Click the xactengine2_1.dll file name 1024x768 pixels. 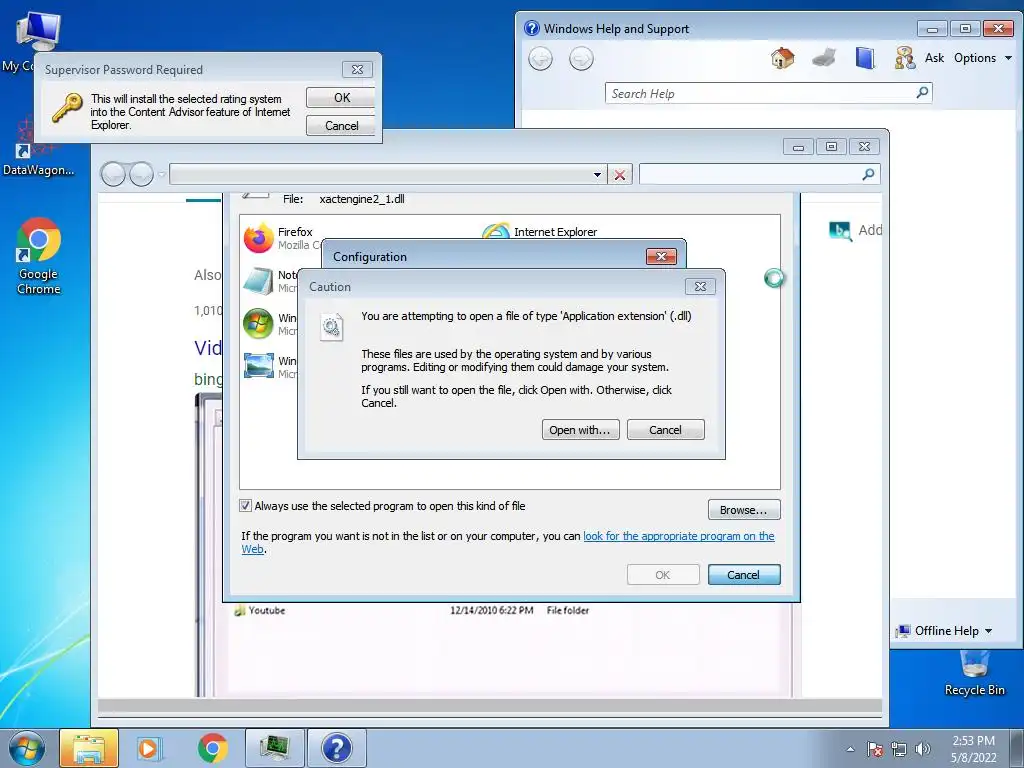click(362, 199)
